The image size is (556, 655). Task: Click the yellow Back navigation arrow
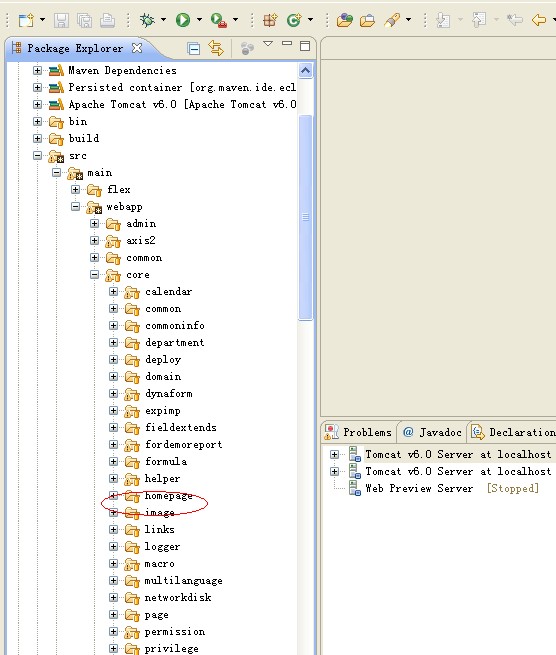tap(539, 20)
